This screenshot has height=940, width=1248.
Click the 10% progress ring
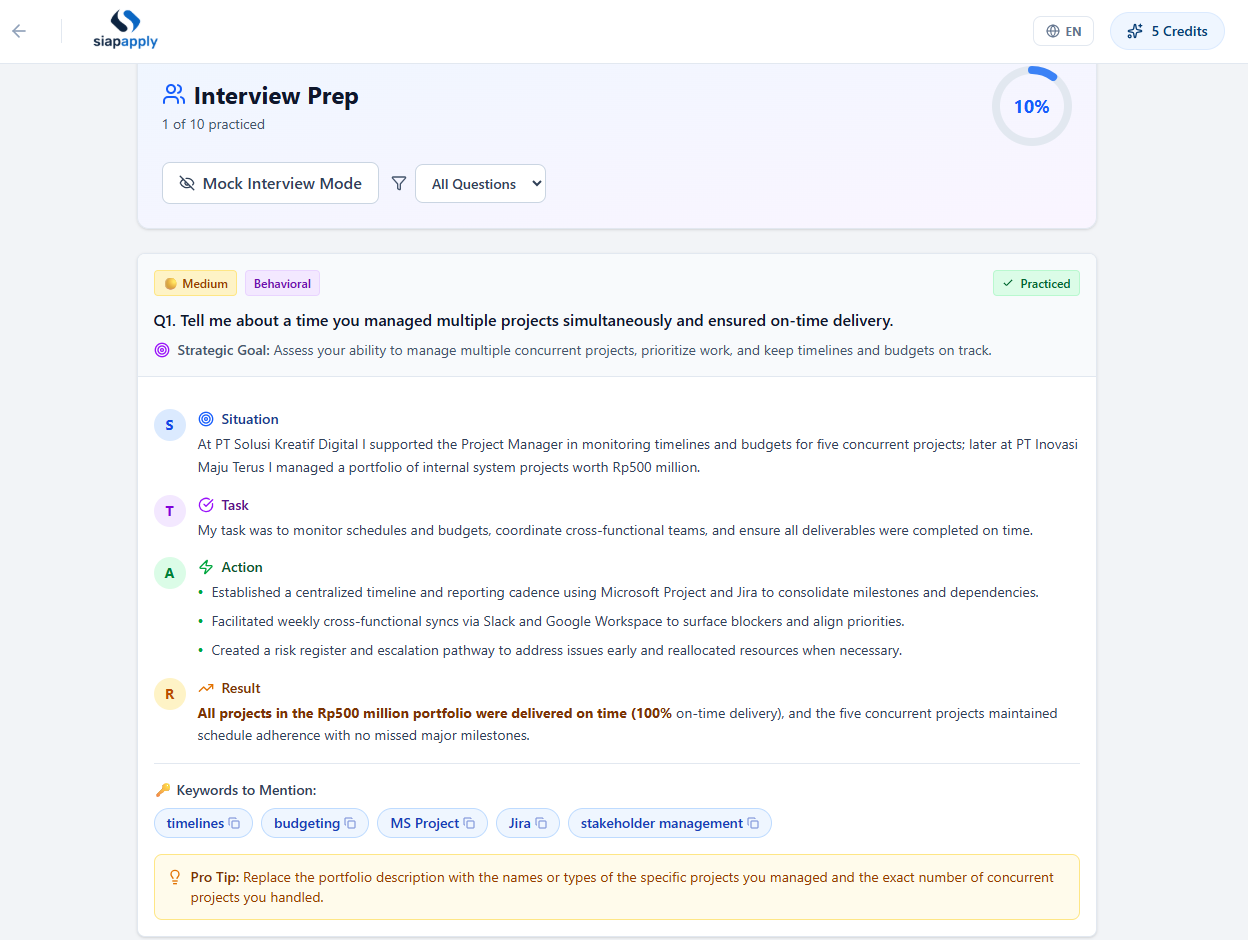1031,106
